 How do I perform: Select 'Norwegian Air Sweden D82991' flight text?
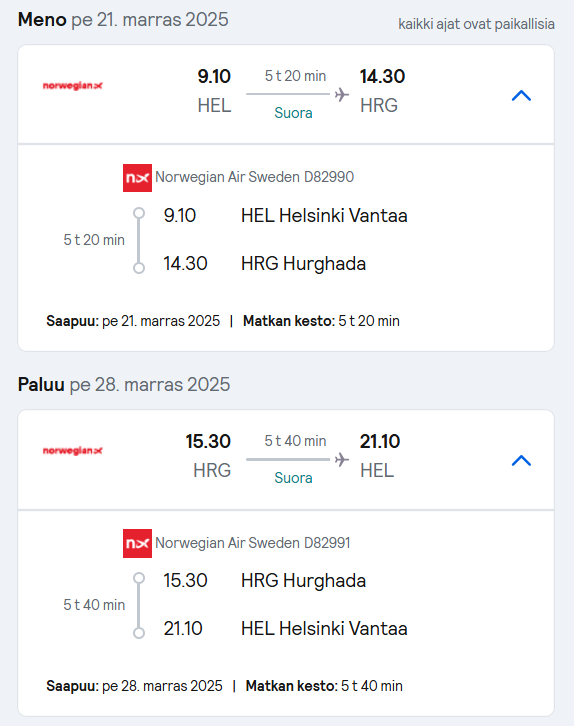pyautogui.click(x=253, y=543)
